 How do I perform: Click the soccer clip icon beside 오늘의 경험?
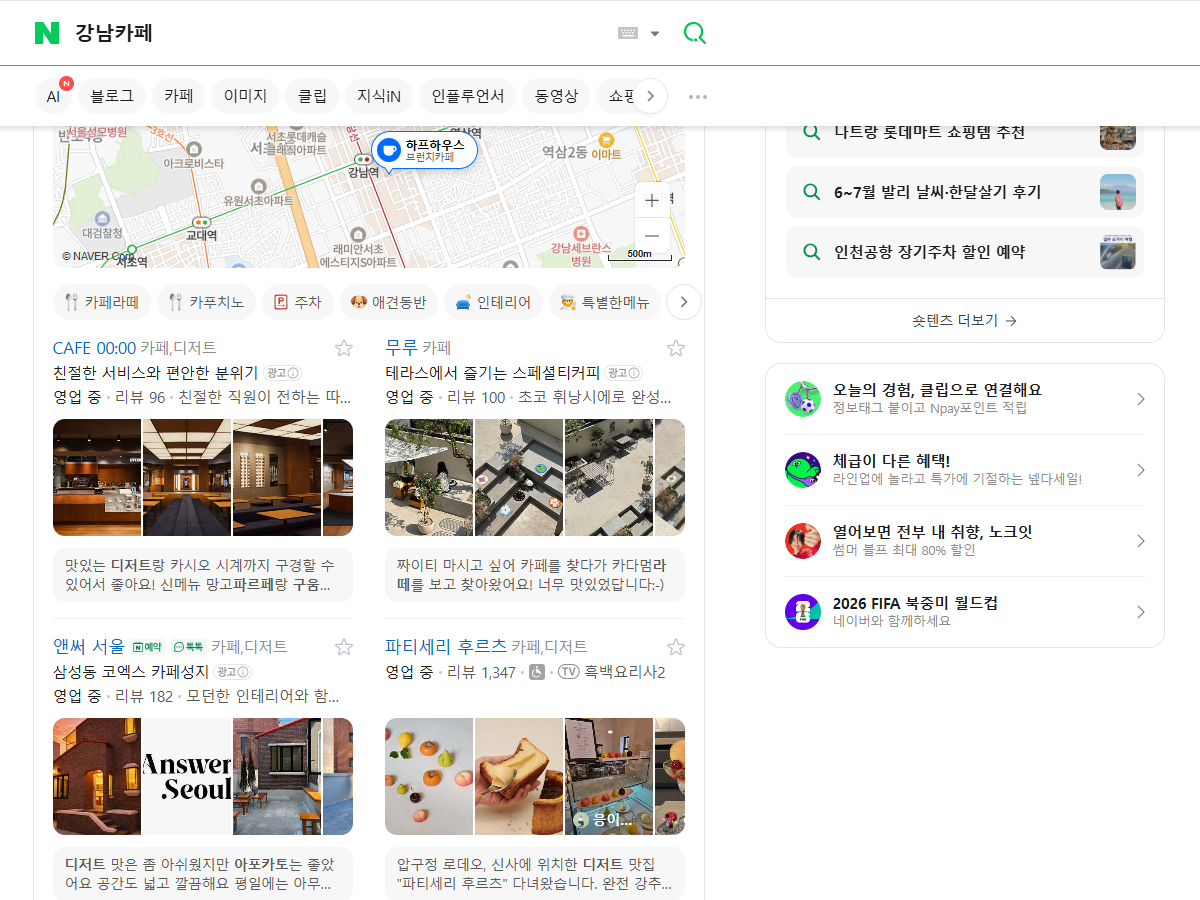tap(803, 399)
